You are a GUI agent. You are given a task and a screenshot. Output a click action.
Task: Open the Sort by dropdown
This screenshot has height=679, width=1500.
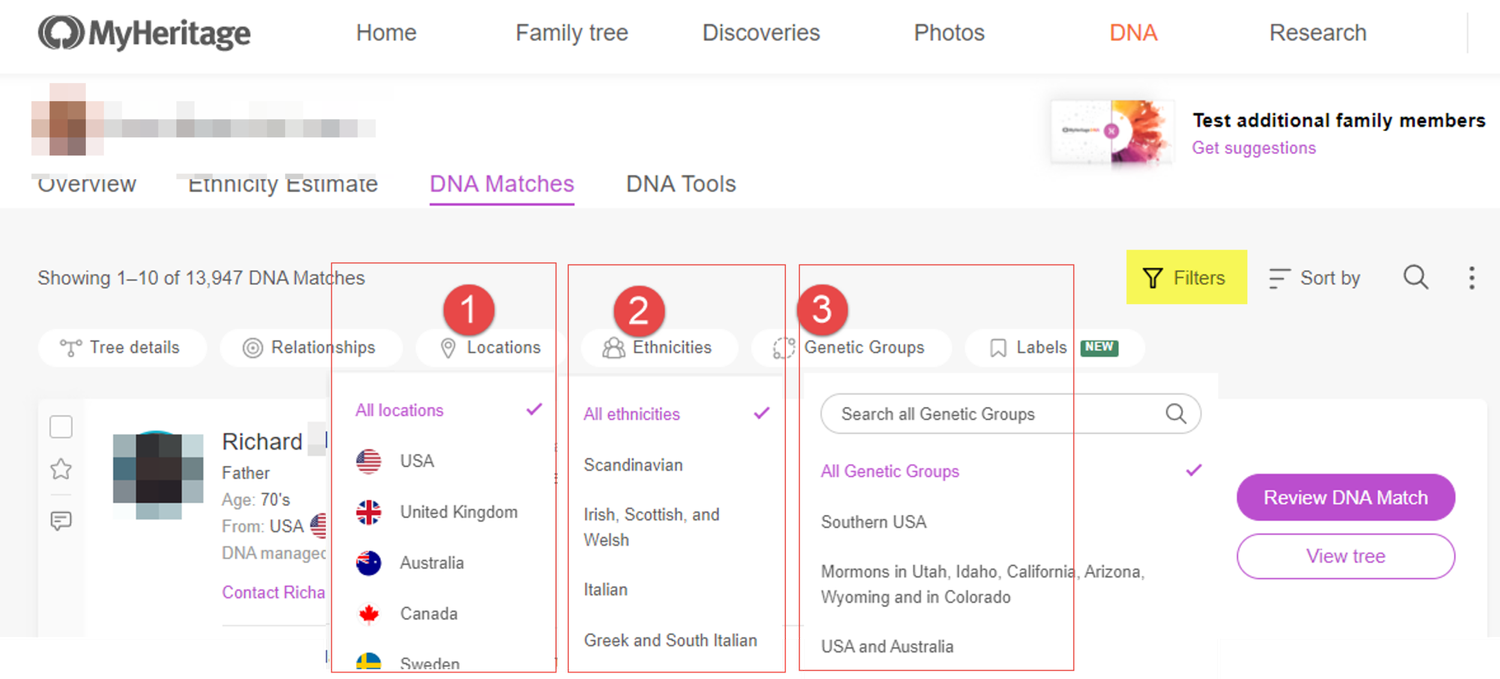click(x=1314, y=278)
